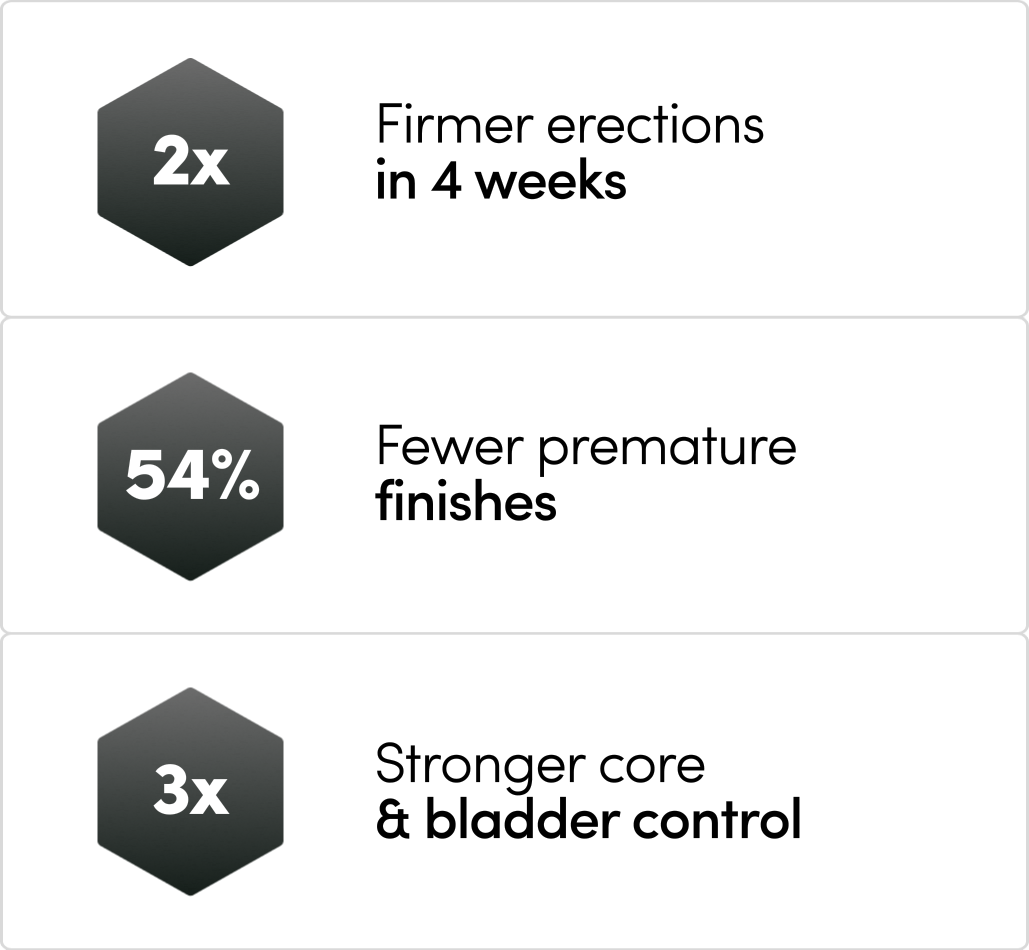Viewport: 1029px width, 950px height.
Task: Select the "Fewer premature" heading text
Action: [585, 443]
